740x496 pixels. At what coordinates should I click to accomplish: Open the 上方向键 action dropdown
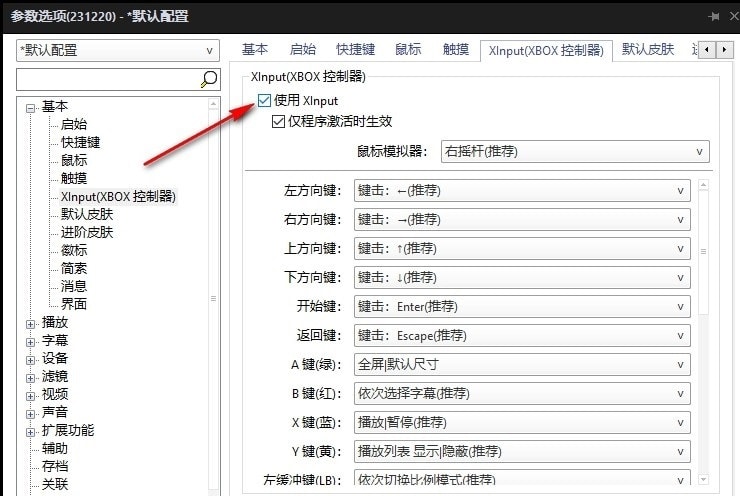tap(522, 248)
